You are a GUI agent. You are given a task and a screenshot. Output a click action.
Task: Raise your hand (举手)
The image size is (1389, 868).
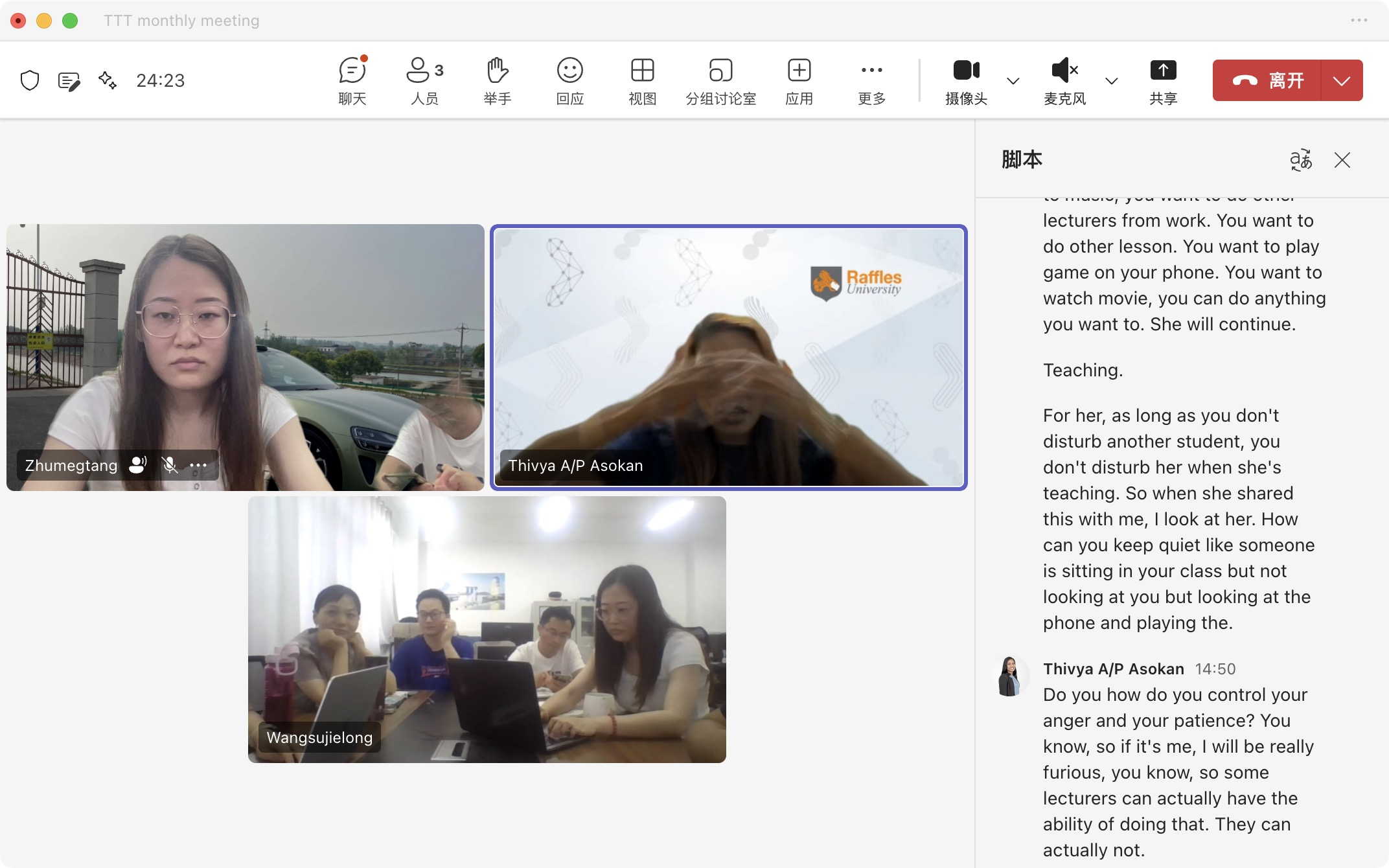(x=497, y=80)
